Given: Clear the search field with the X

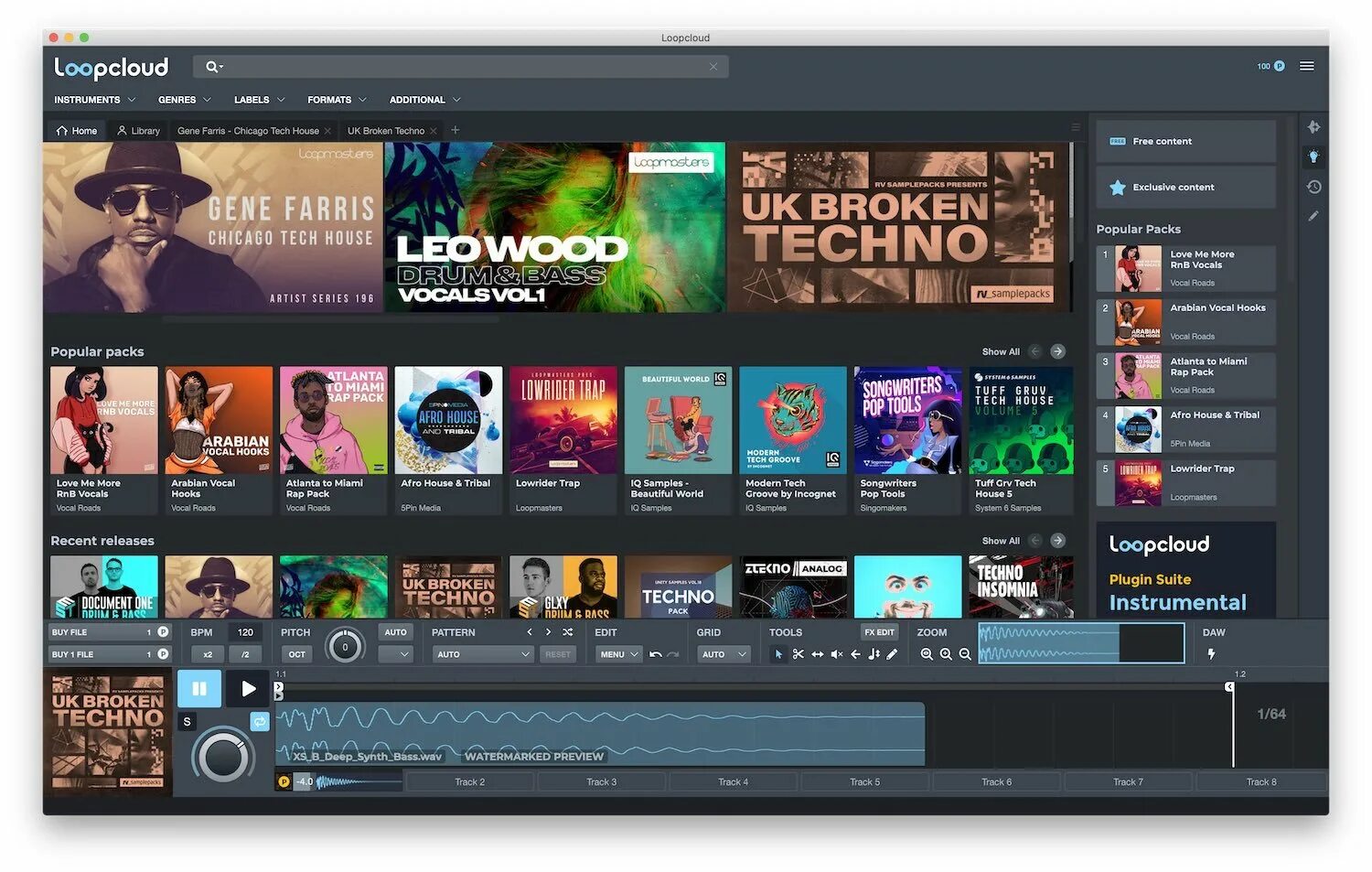Looking at the screenshot, I should [713, 66].
